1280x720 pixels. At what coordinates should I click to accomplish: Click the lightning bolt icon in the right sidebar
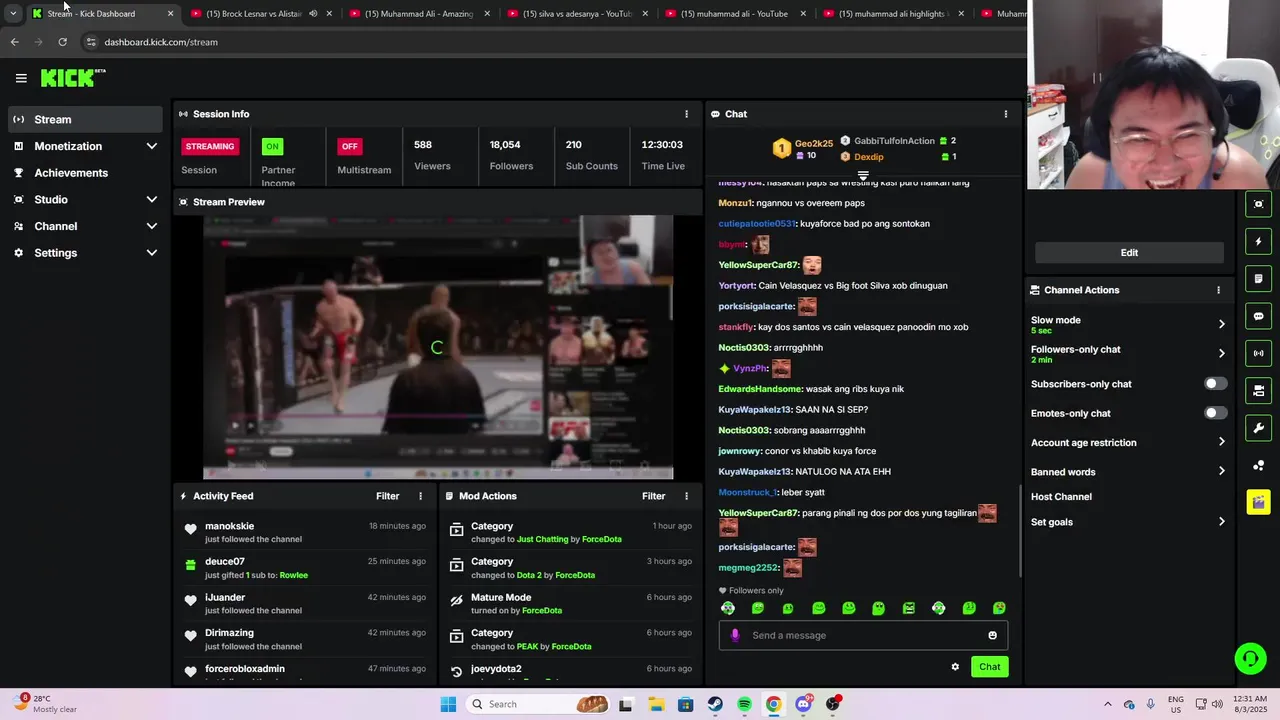pyautogui.click(x=1258, y=242)
